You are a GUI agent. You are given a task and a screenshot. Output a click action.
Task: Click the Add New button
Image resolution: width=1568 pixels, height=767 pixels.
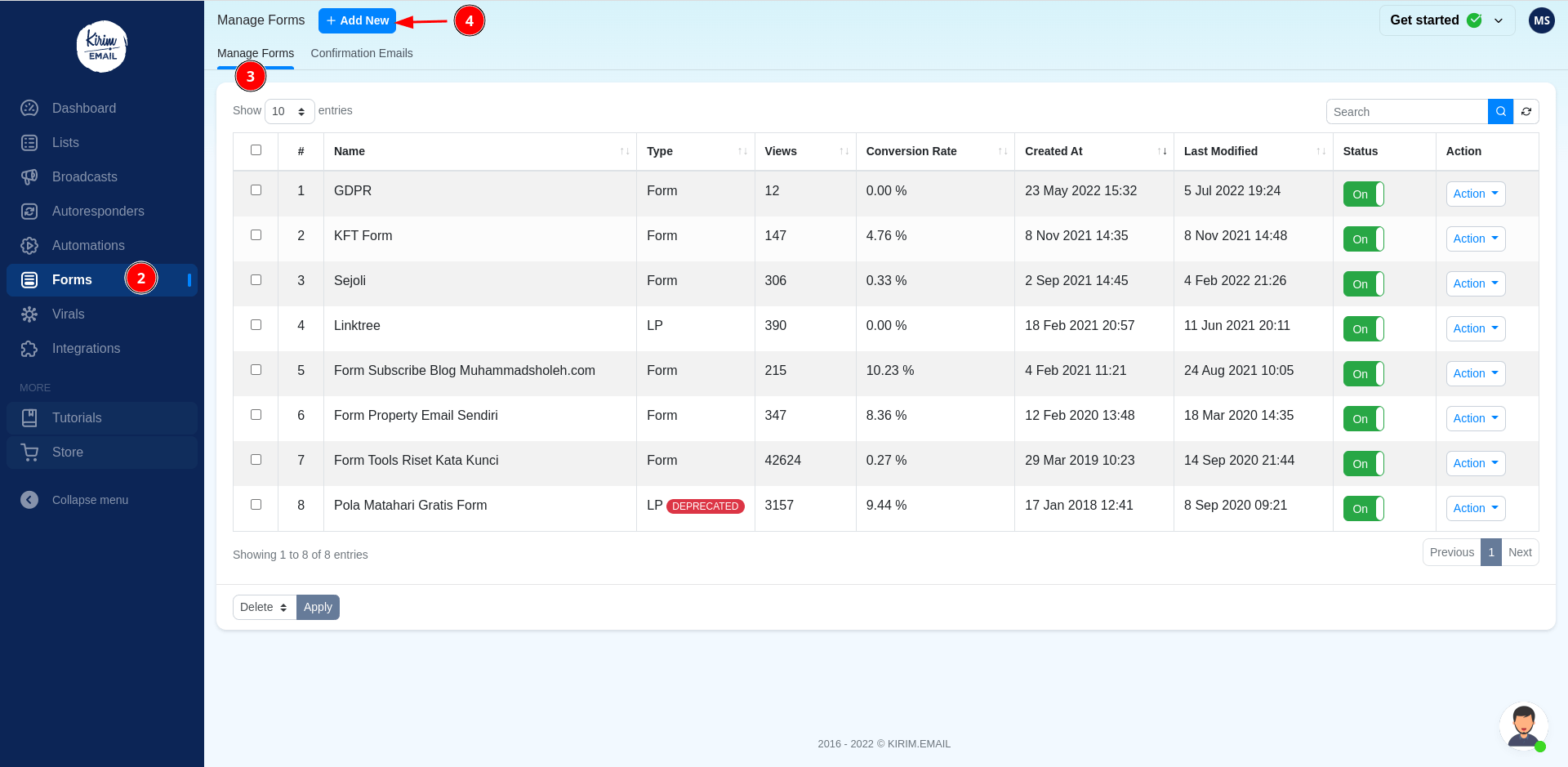(x=357, y=20)
